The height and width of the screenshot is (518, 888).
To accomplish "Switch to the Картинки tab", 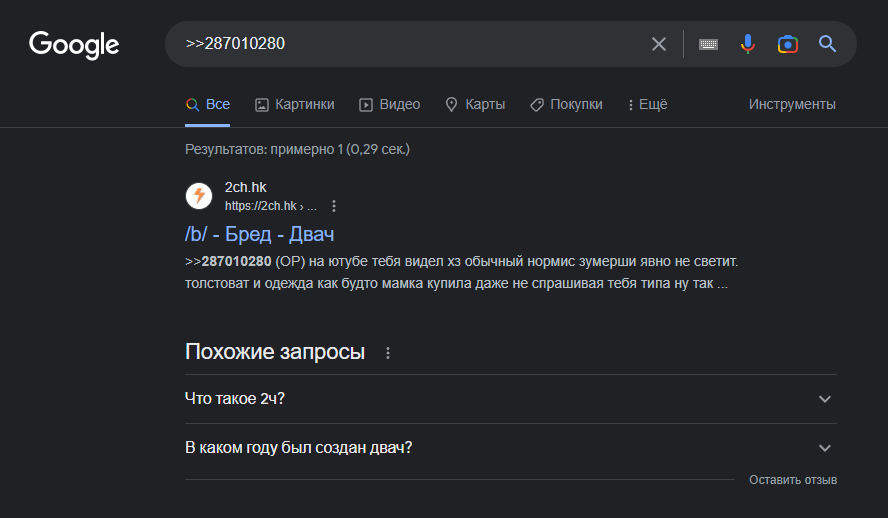I will point(294,104).
